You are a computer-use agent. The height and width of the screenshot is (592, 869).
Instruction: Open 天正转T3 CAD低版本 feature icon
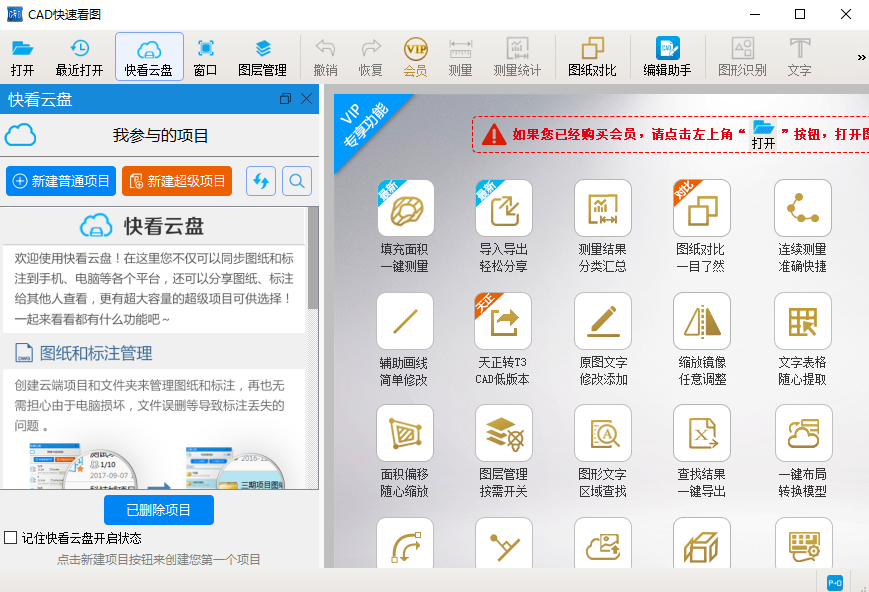503,321
